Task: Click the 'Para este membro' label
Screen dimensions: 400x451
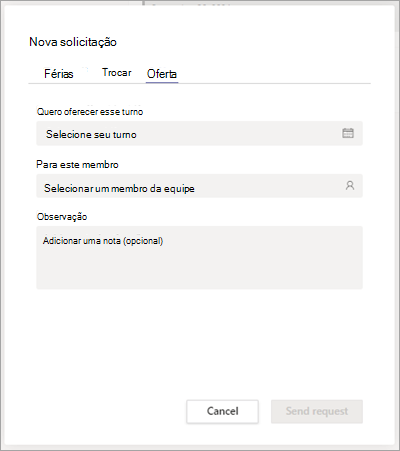Action: (77, 165)
